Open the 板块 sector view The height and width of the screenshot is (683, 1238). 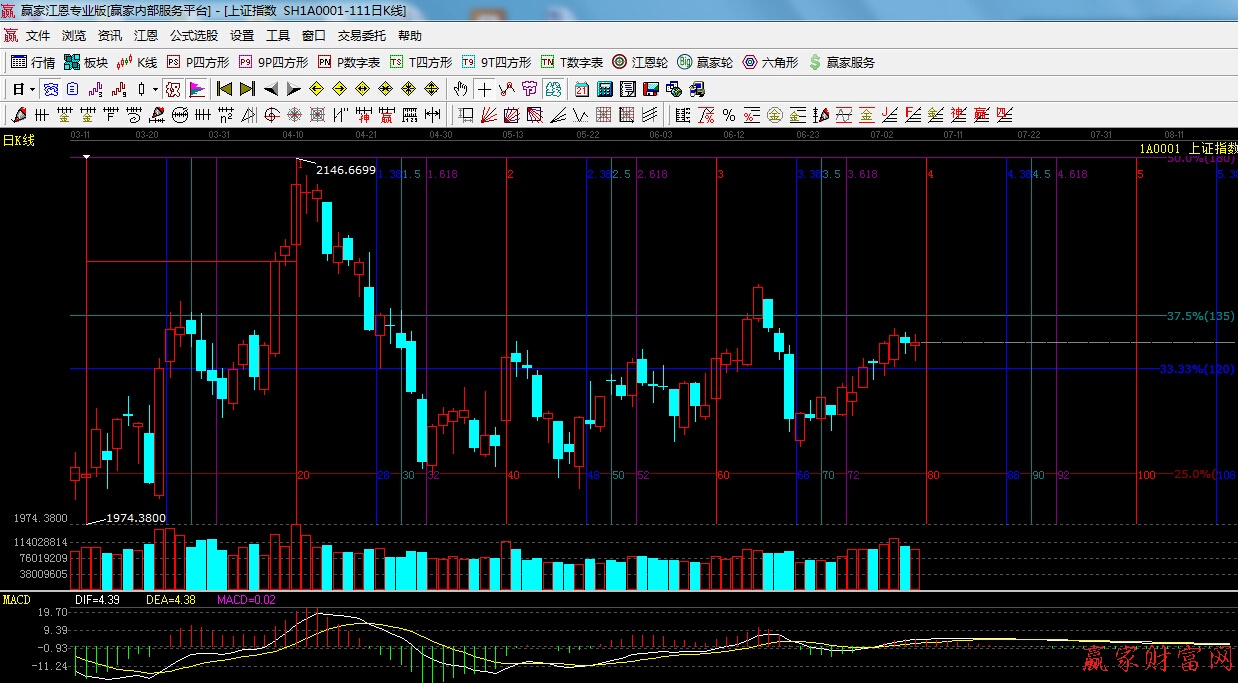tap(84, 62)
